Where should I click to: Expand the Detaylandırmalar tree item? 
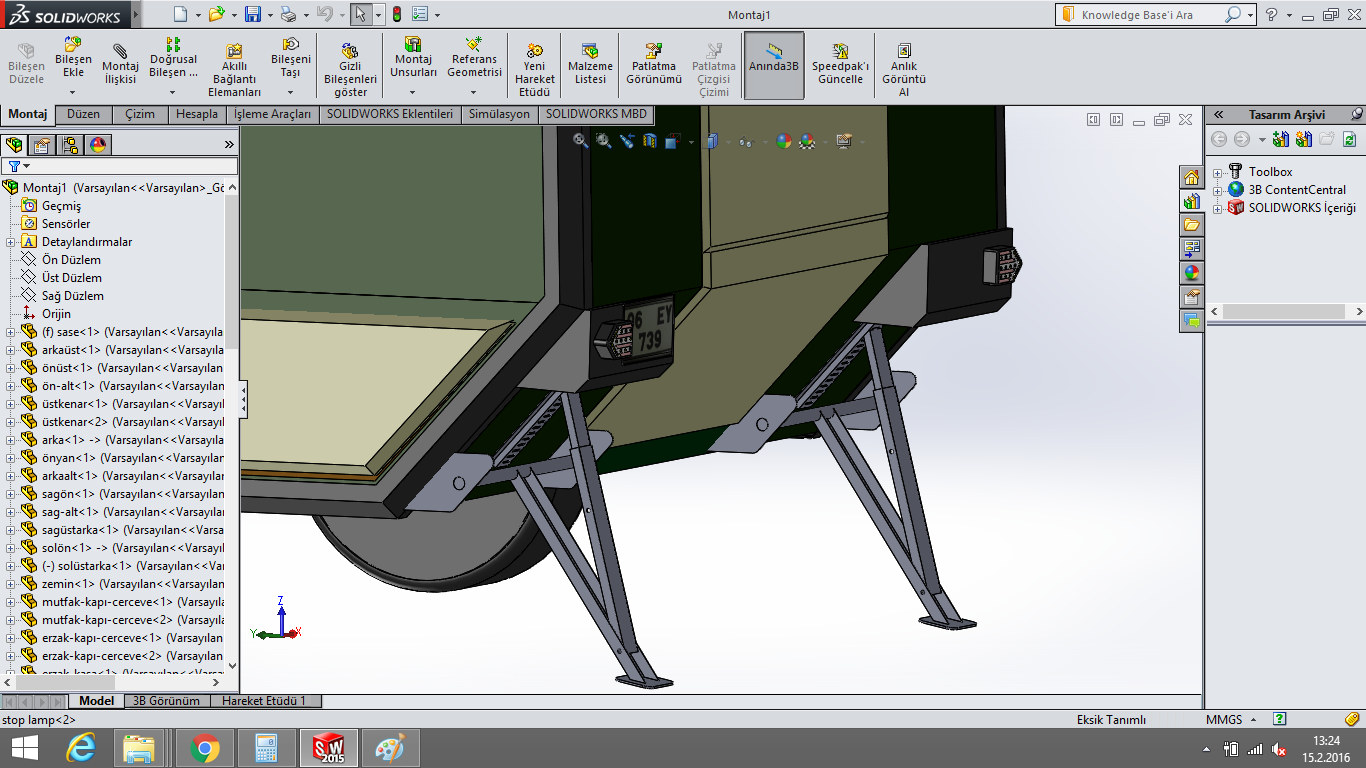point(11,242)
